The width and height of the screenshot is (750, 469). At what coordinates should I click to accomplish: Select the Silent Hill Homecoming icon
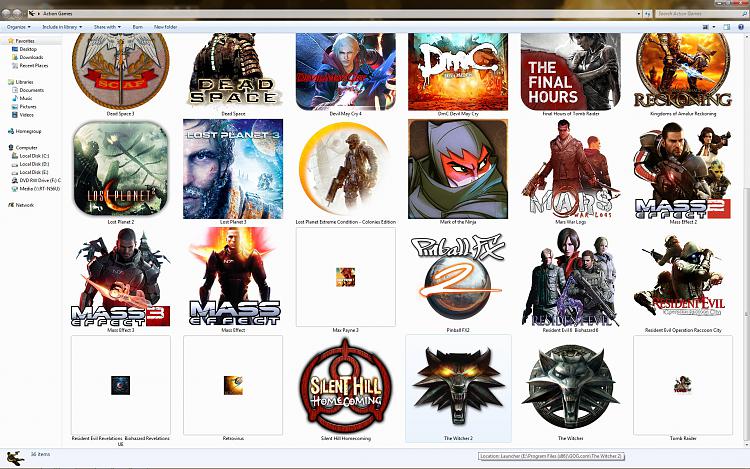pyautogui.click(x=346, y=385)
